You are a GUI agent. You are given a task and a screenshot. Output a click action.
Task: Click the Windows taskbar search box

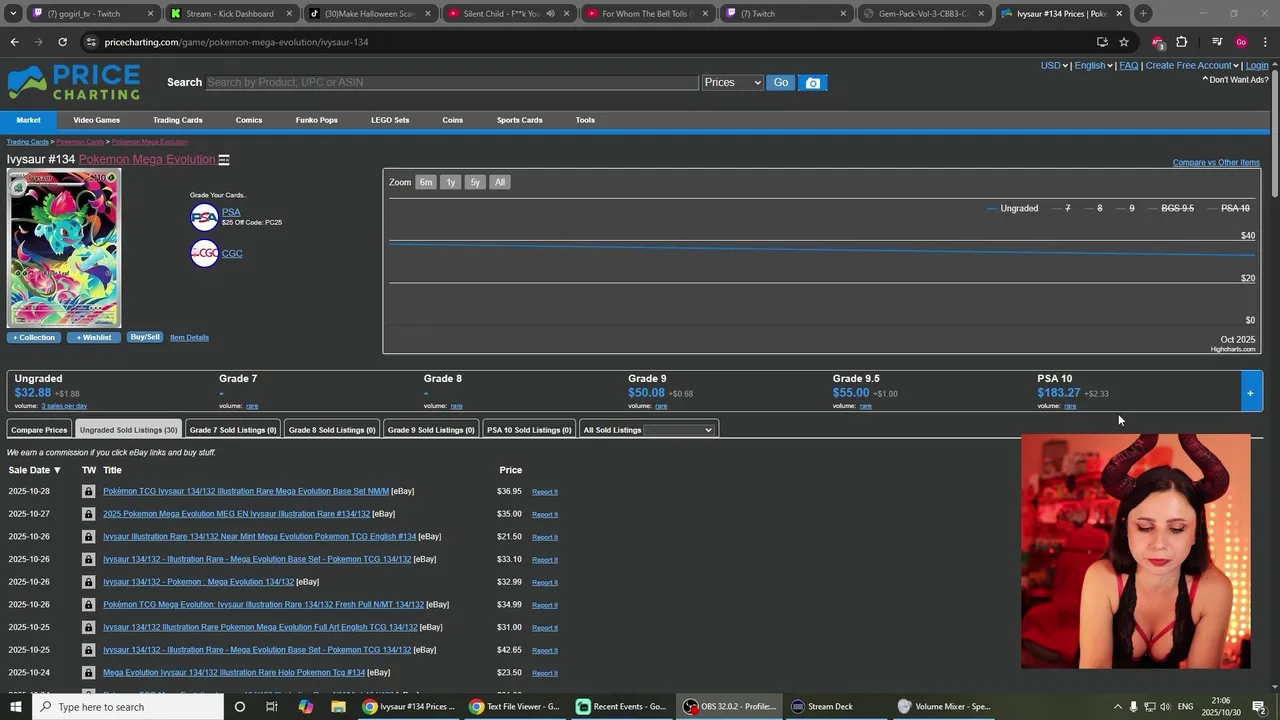(x=127, y=707)
